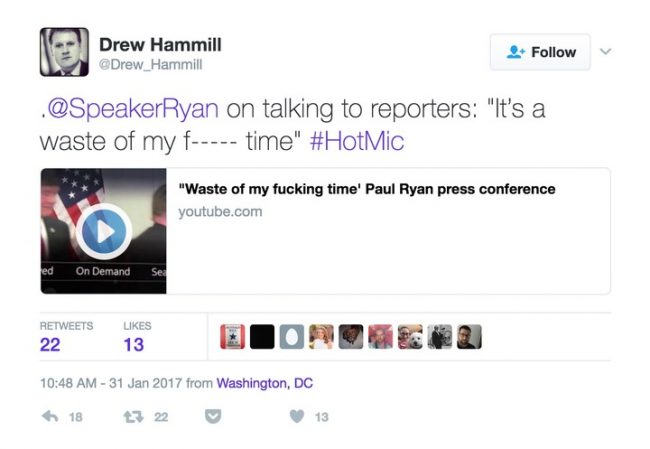Open the first liker avatar with red star
This screenshot has width=650, height=449.
click(x=232, y=336)
